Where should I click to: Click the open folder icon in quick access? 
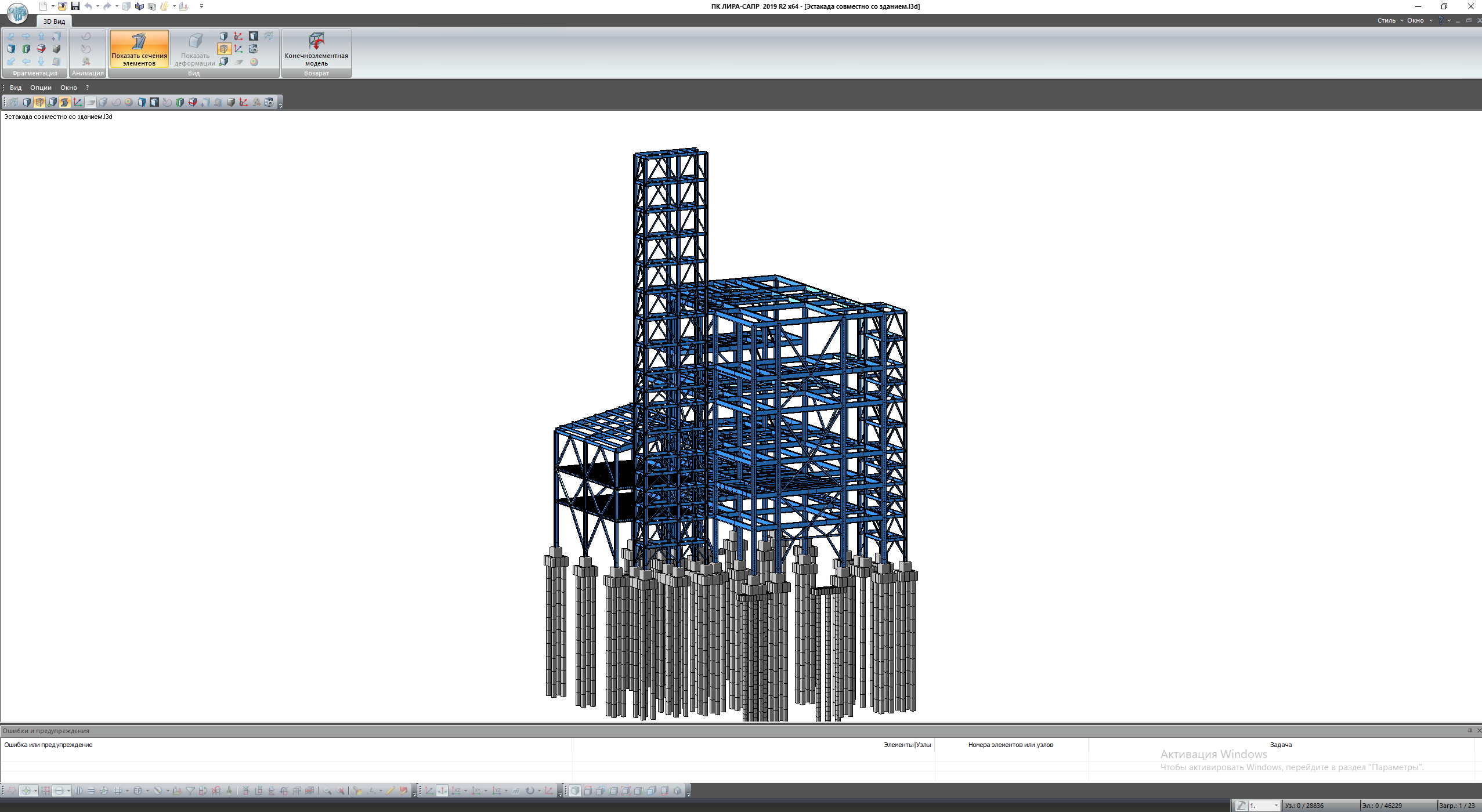point(62,6)
